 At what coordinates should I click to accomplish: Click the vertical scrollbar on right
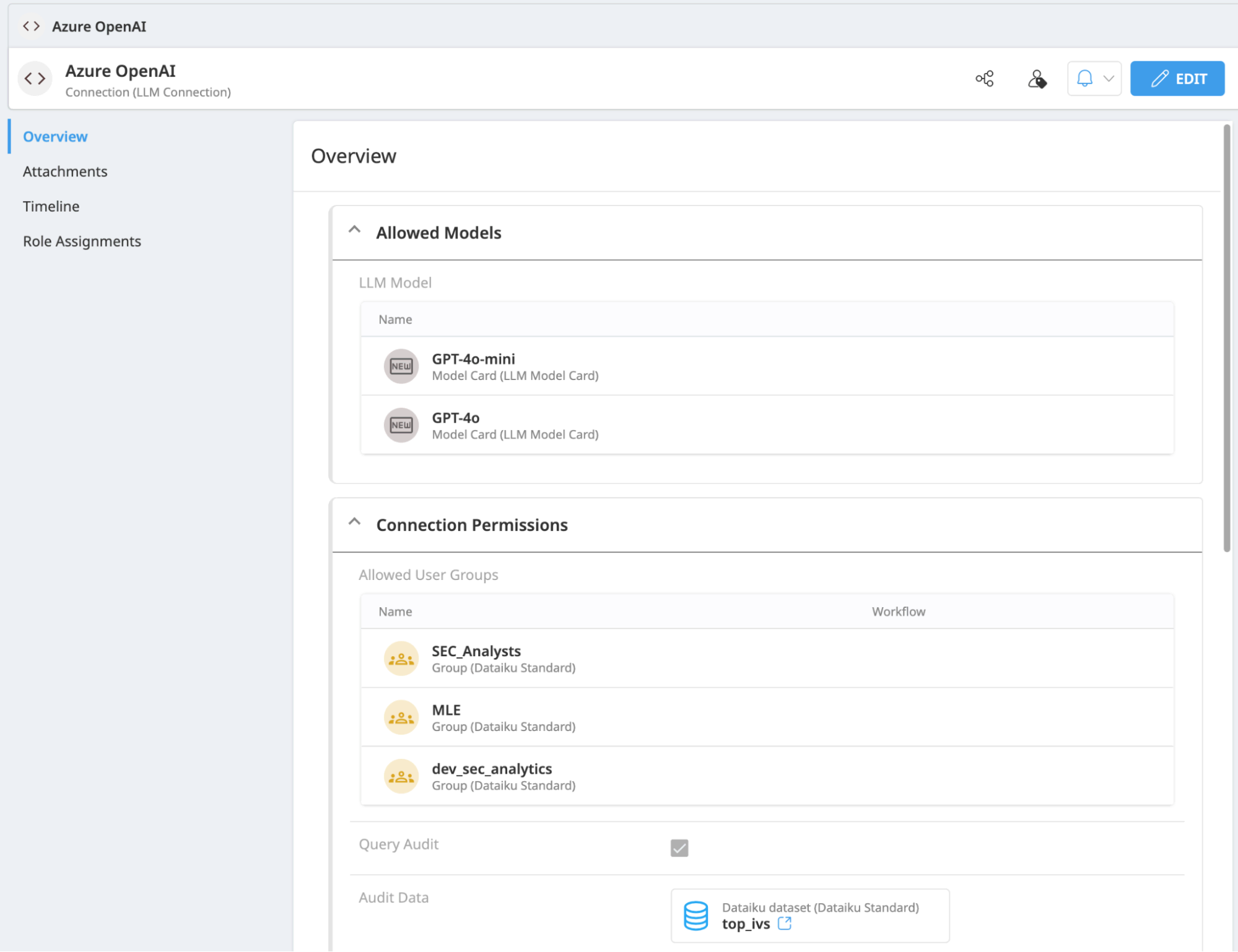[x=1226, y=337]
